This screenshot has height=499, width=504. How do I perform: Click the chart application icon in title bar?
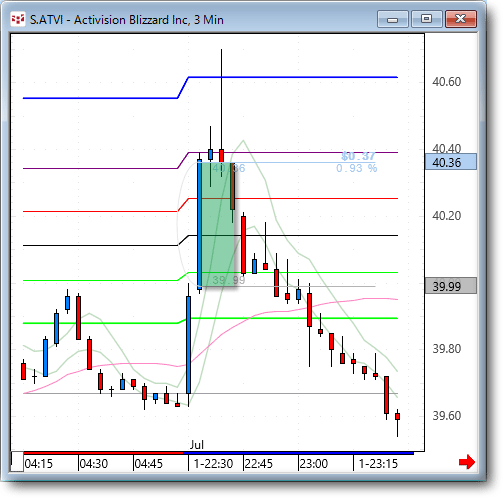(18, 19)
